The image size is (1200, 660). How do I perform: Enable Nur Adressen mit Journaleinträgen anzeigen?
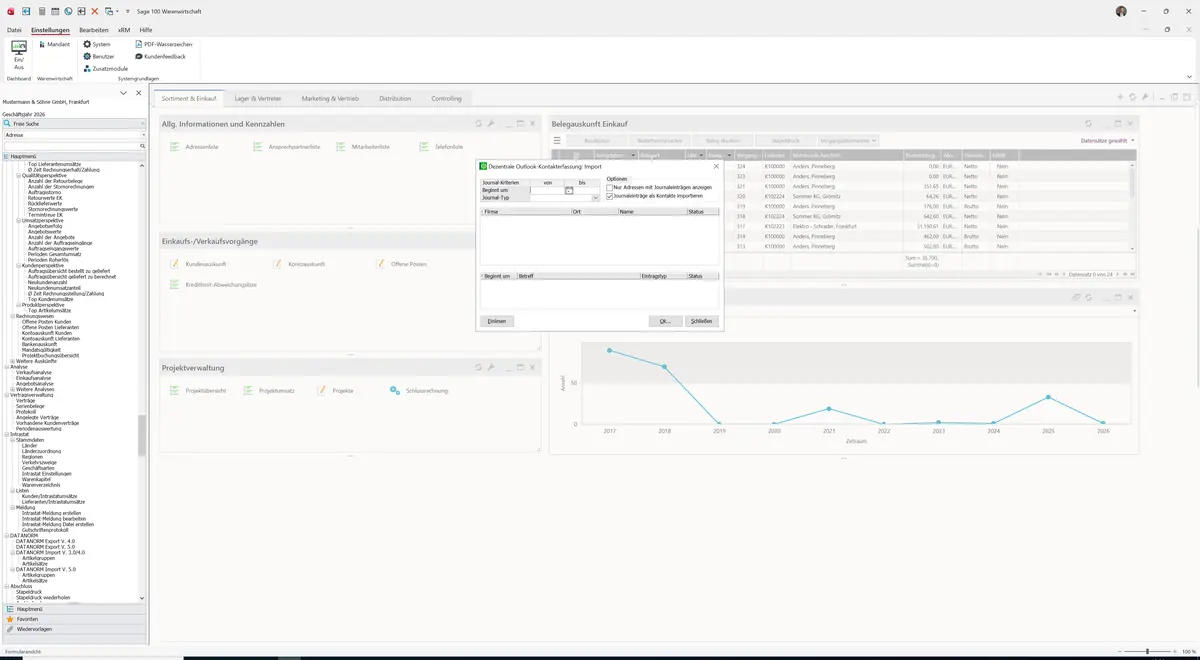click(610, 187)
